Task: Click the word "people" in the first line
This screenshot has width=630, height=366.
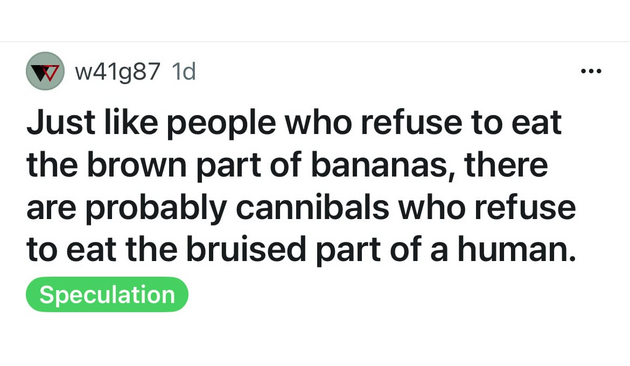Action: pos(221,125)
